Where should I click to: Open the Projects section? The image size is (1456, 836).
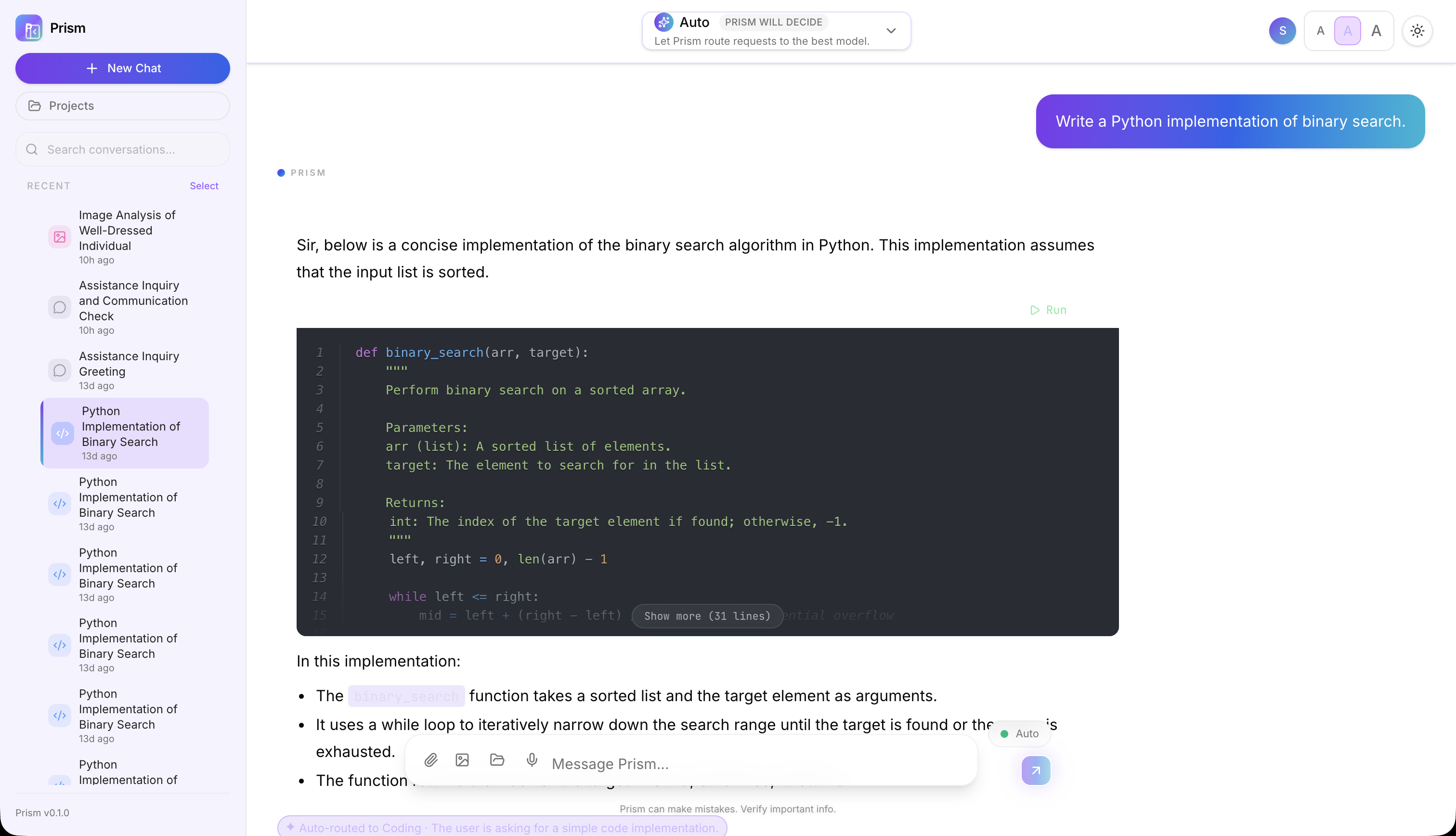click(x=123, y=105)
